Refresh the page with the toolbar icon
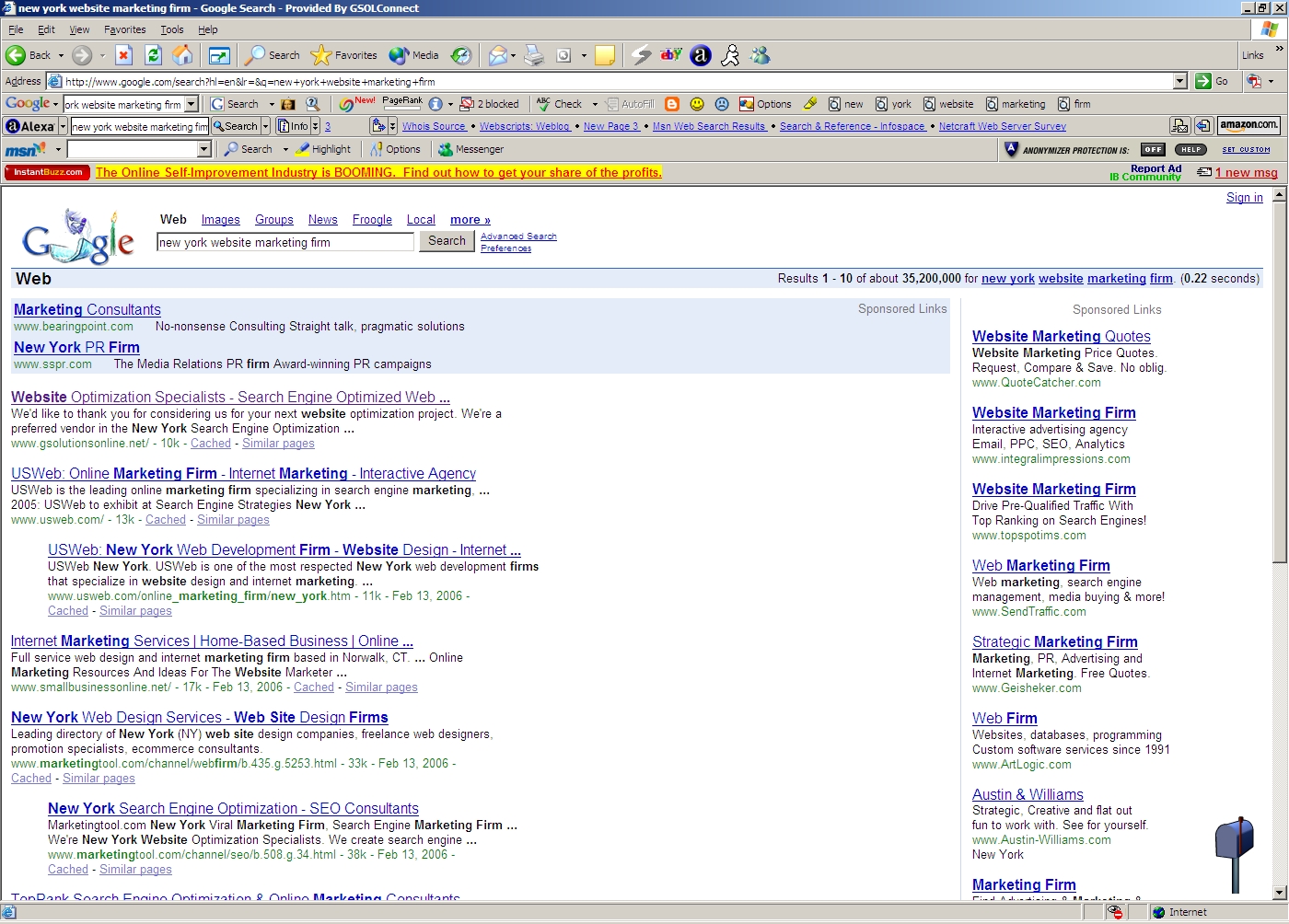 click(154, 55)
